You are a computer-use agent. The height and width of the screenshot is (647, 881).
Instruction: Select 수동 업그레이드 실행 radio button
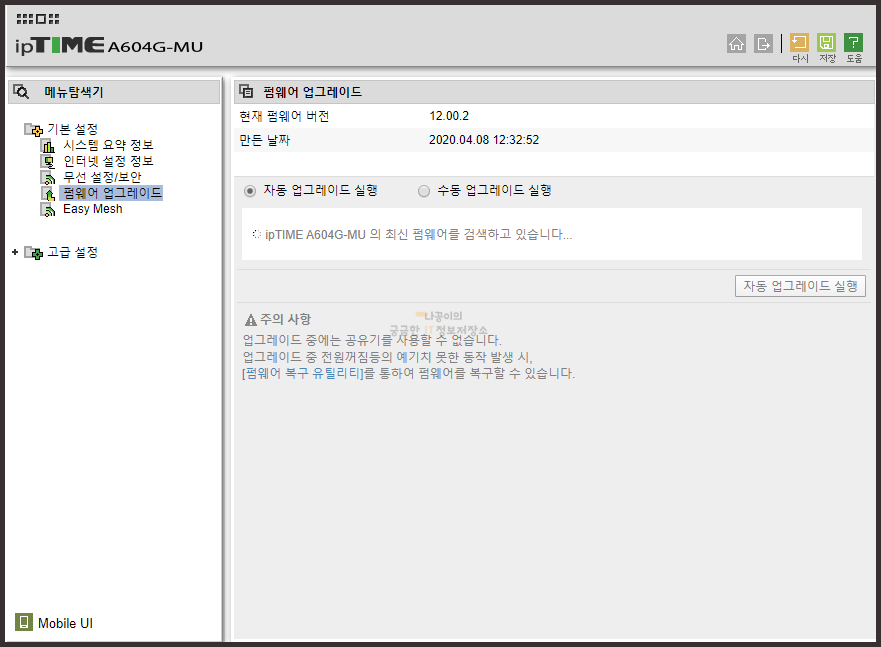pyautogui.click(x=424, y=191)
